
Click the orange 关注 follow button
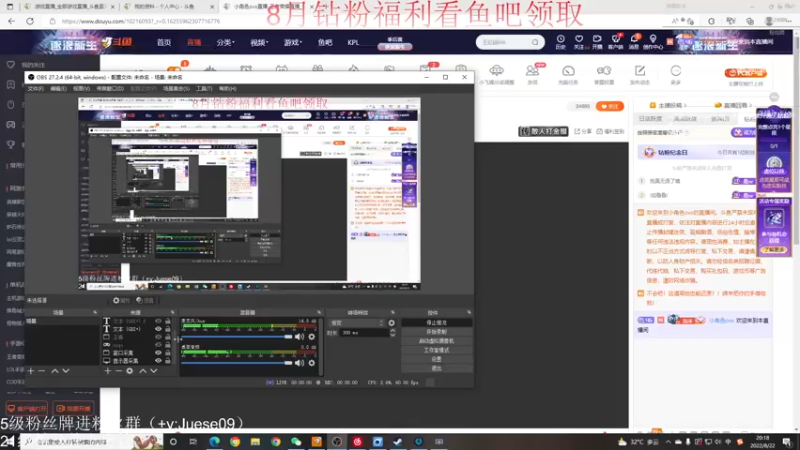point(610,106)
